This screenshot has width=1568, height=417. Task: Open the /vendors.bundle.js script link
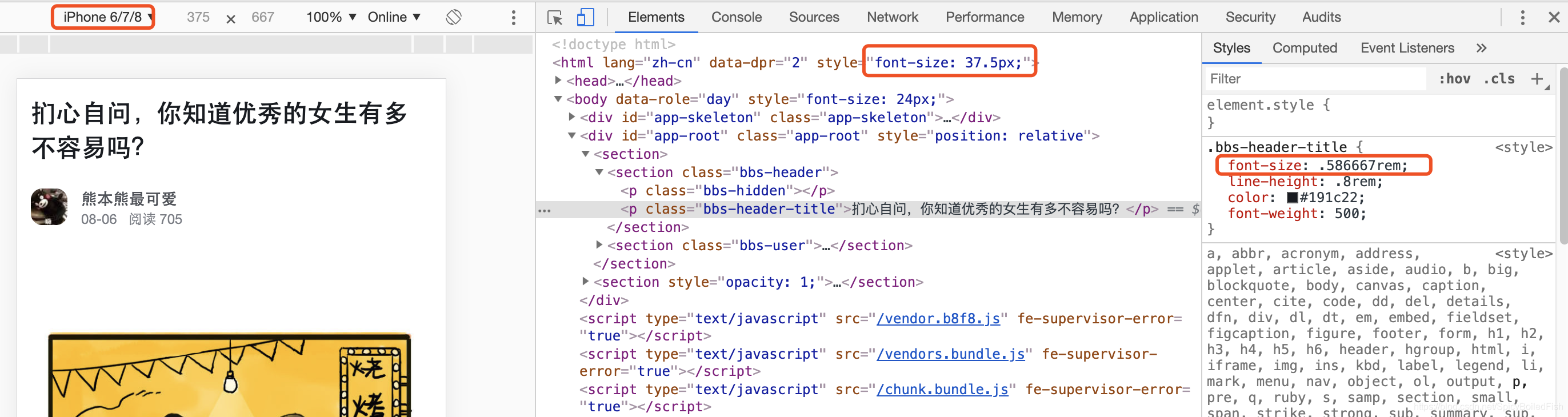[950, 354]
